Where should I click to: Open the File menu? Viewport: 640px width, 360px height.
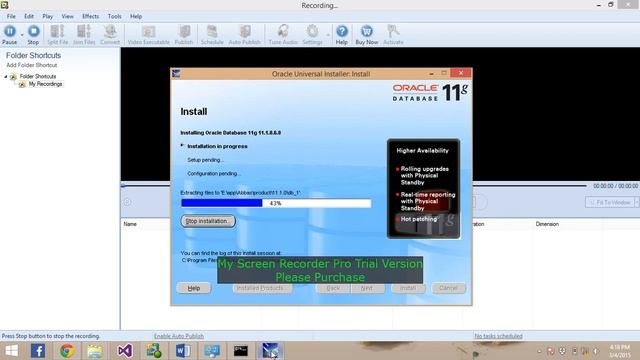[x=11, y=16]
